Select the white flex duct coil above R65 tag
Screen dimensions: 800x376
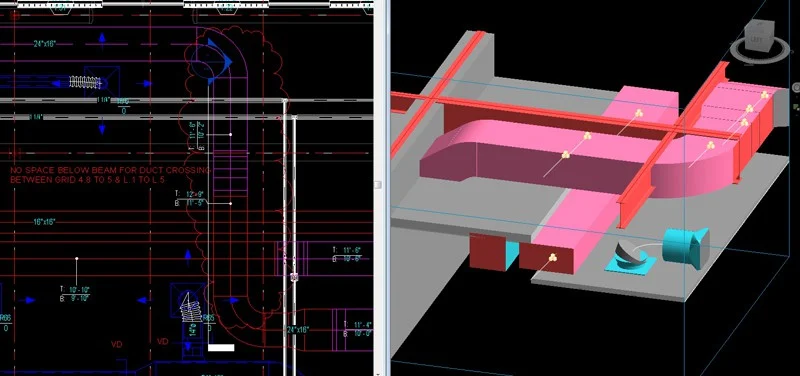pos(191,309)
